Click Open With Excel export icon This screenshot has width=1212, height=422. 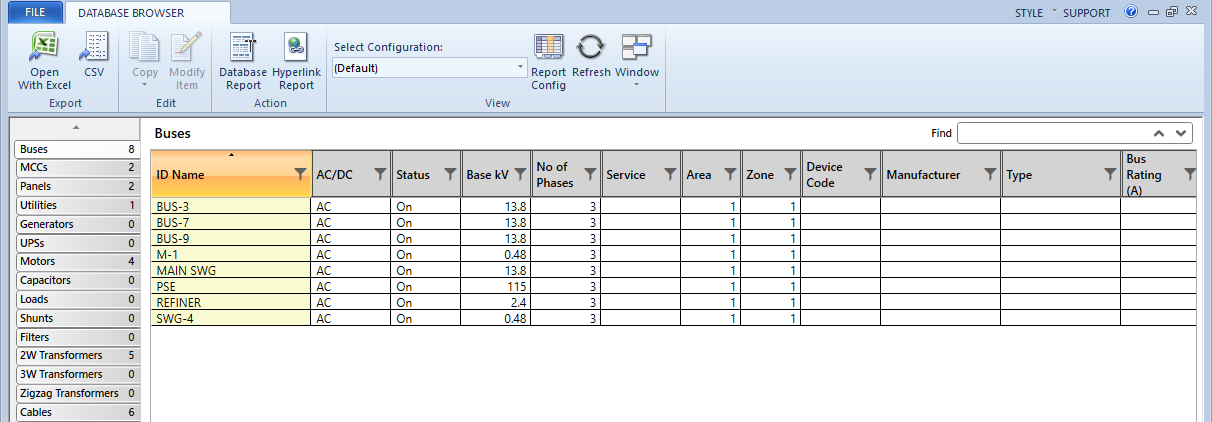[44, 61]
